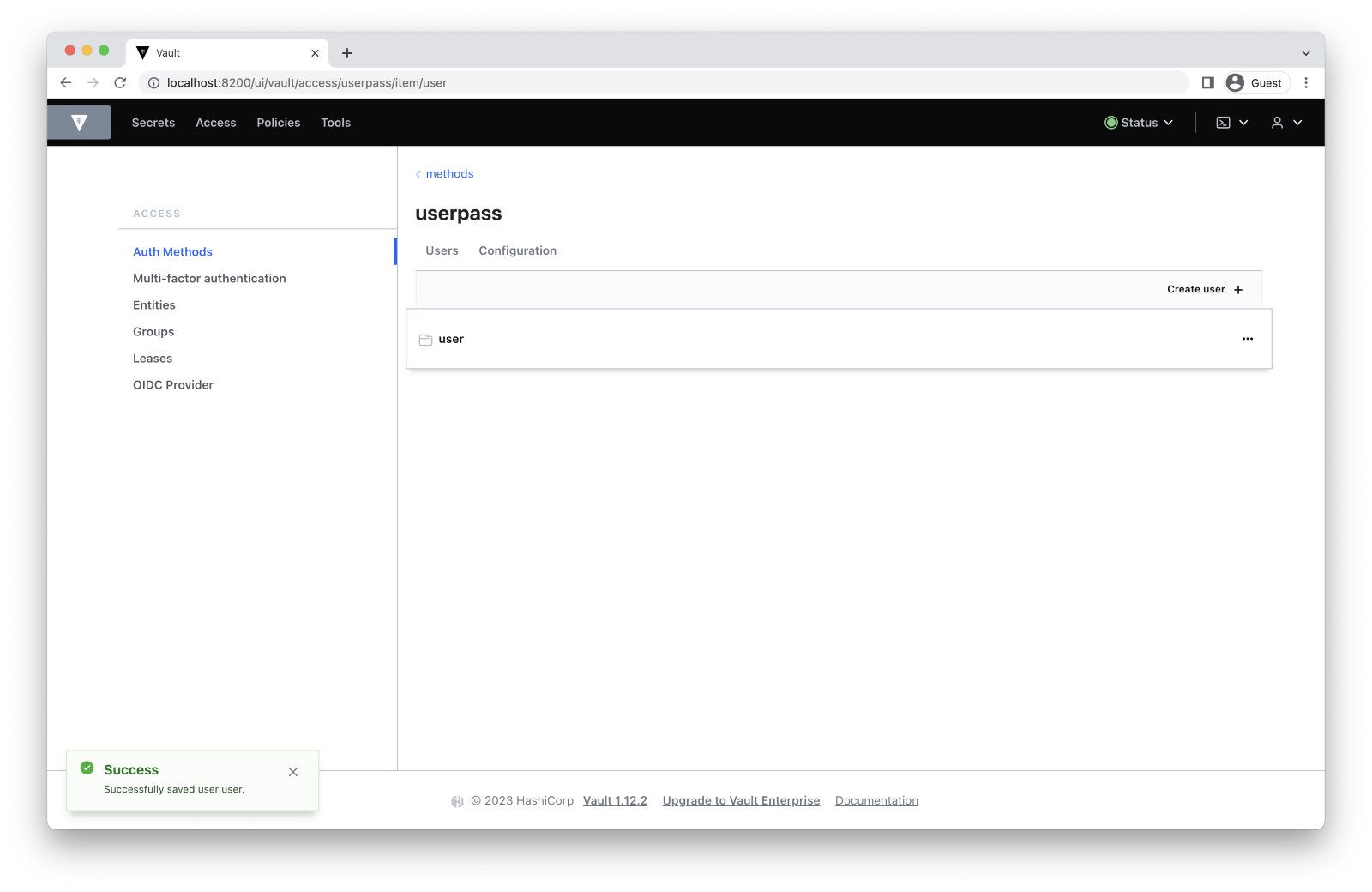Go back in browser history
The height and width of the screenshot is (892, 1372).
pos(66,82)
